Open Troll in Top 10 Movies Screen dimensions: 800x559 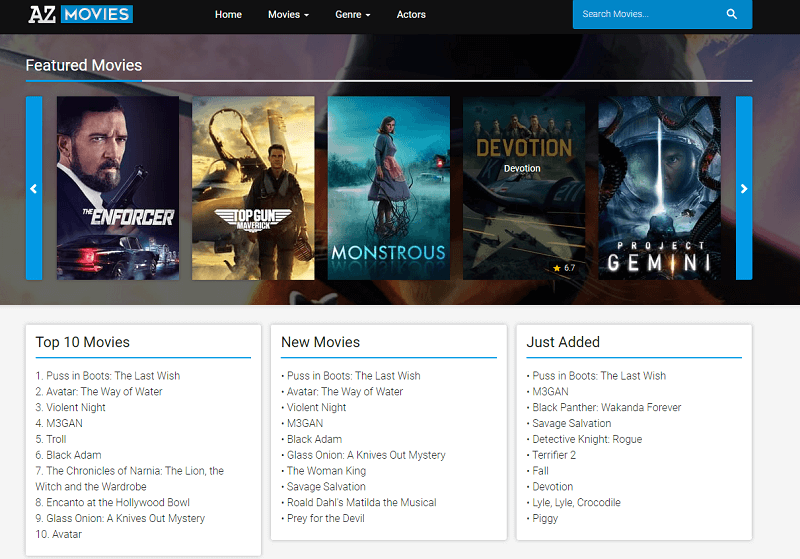[x=58, y=439]
